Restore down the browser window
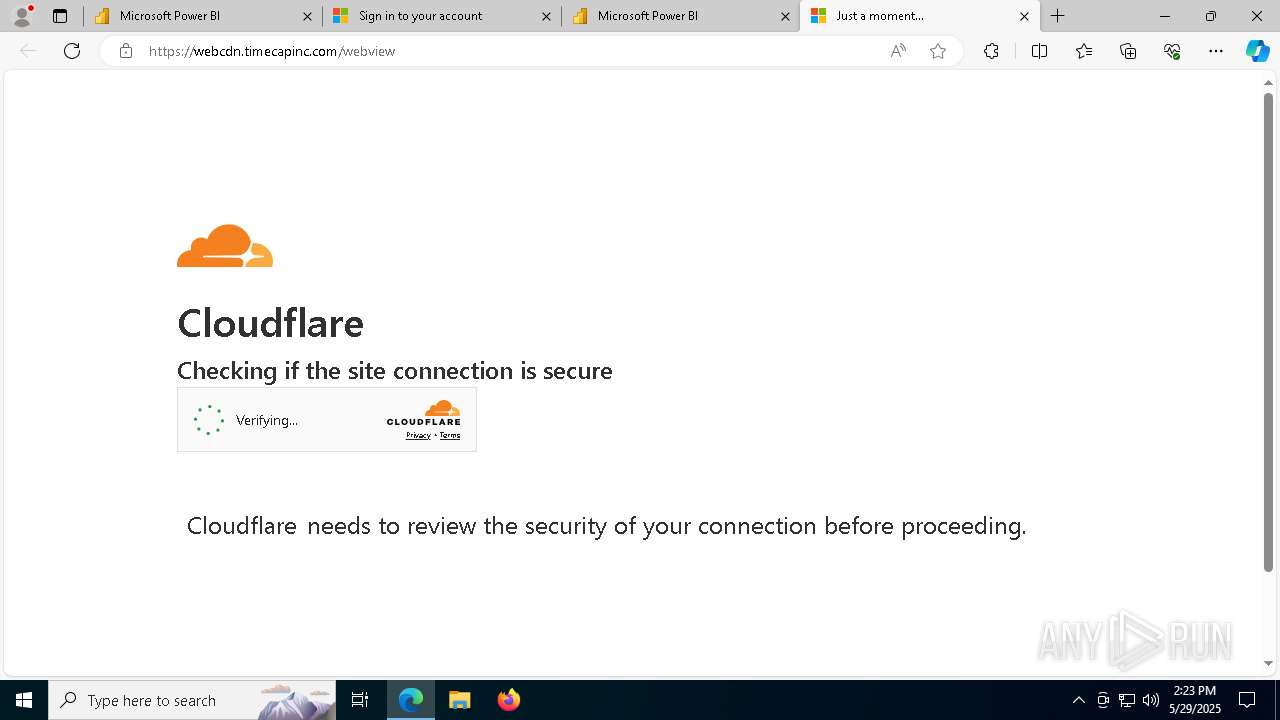 click(x=1211, y=16)
